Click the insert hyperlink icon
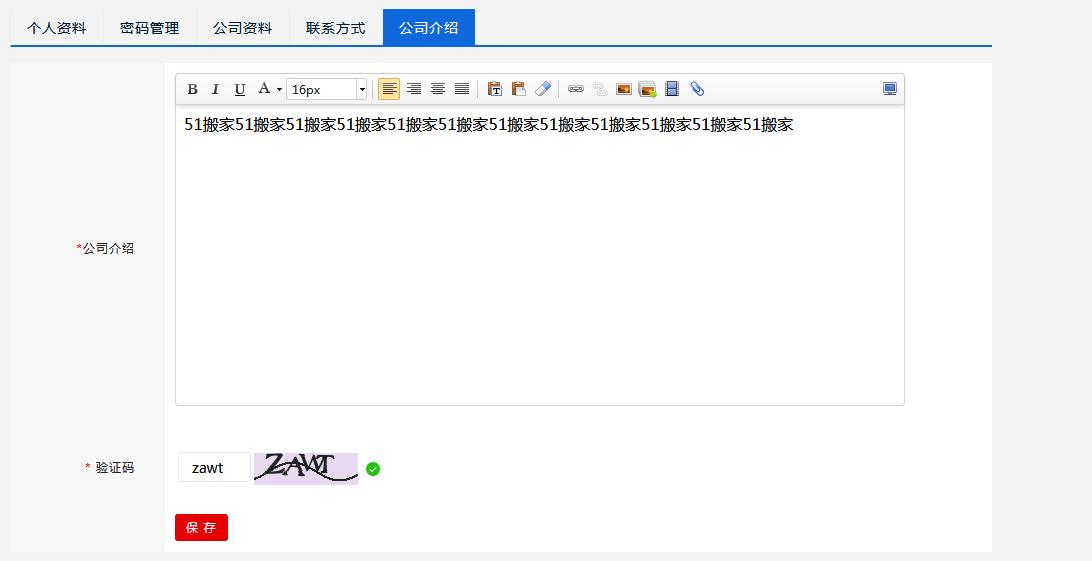Viewport: 1092px width, 561px height. (x=575, y=89)
